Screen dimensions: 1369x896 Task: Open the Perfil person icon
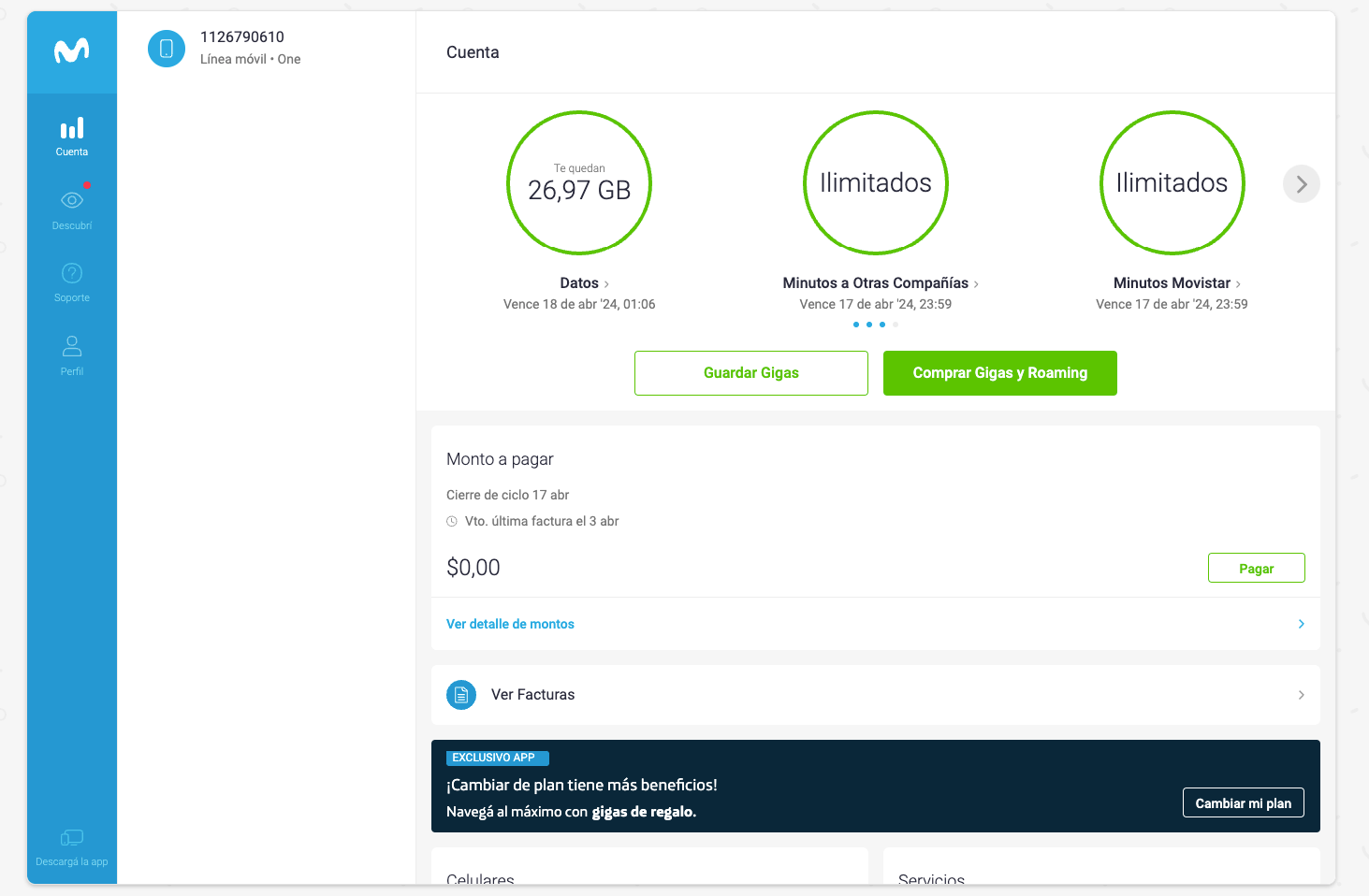click(x=72, y=346)
